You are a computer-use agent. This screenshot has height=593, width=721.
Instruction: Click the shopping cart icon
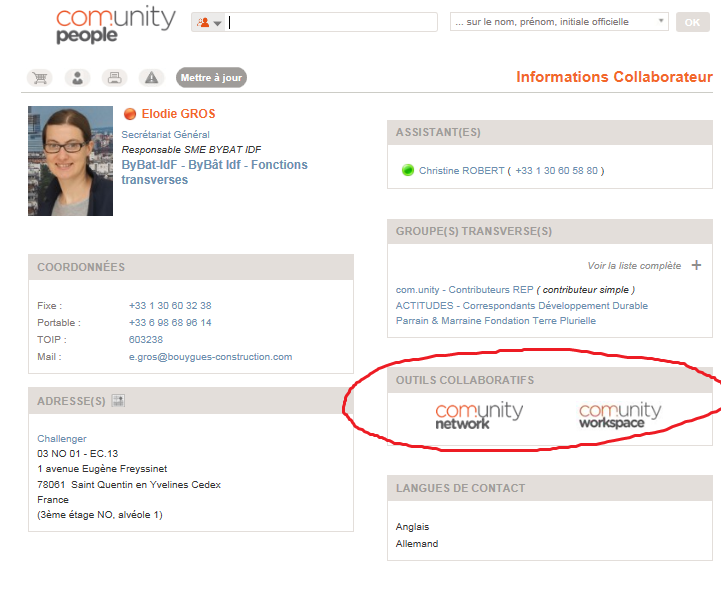(40, 78)
